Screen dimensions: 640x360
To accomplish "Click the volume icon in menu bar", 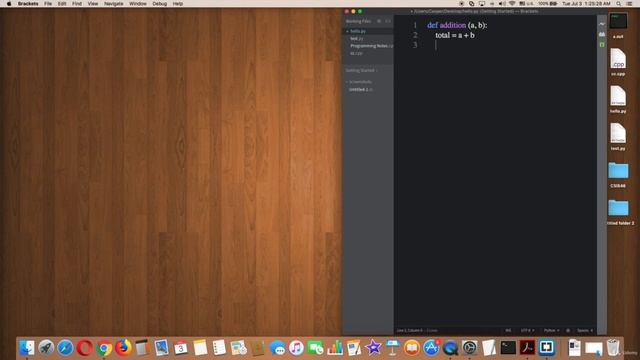I will click(x=502, y=4).
